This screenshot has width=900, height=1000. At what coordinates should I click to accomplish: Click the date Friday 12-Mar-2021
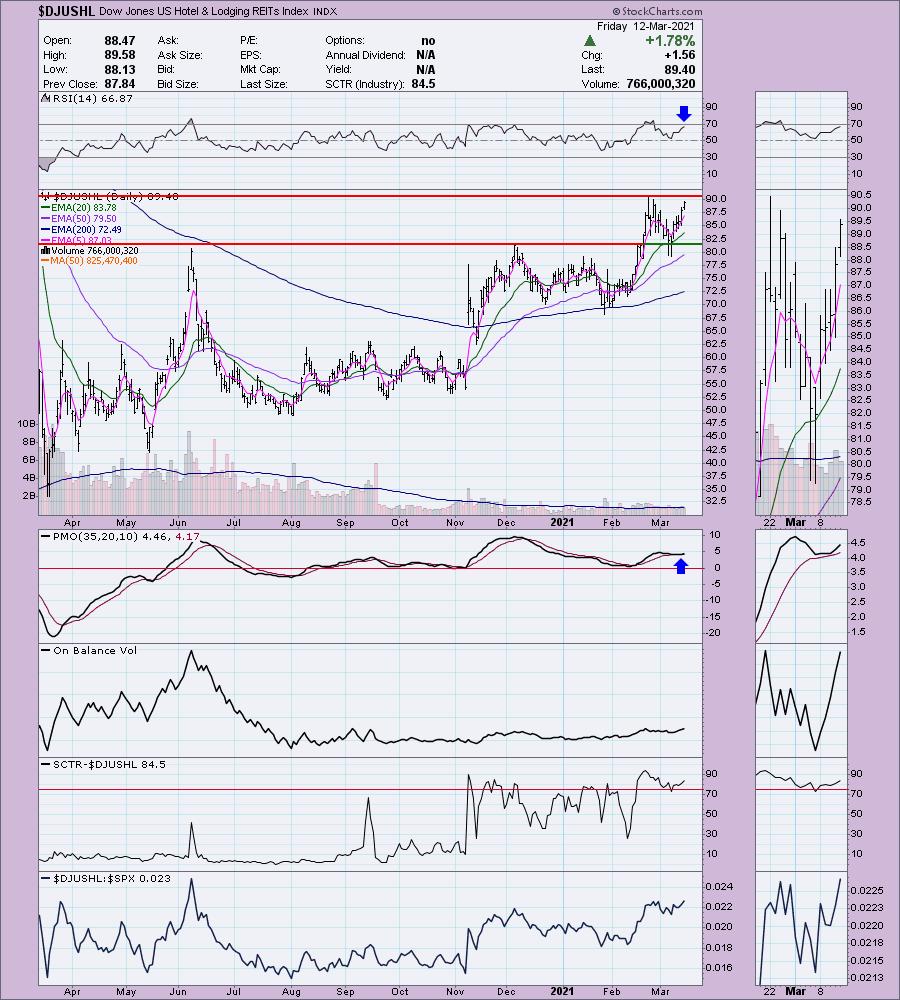coord(645,26)
